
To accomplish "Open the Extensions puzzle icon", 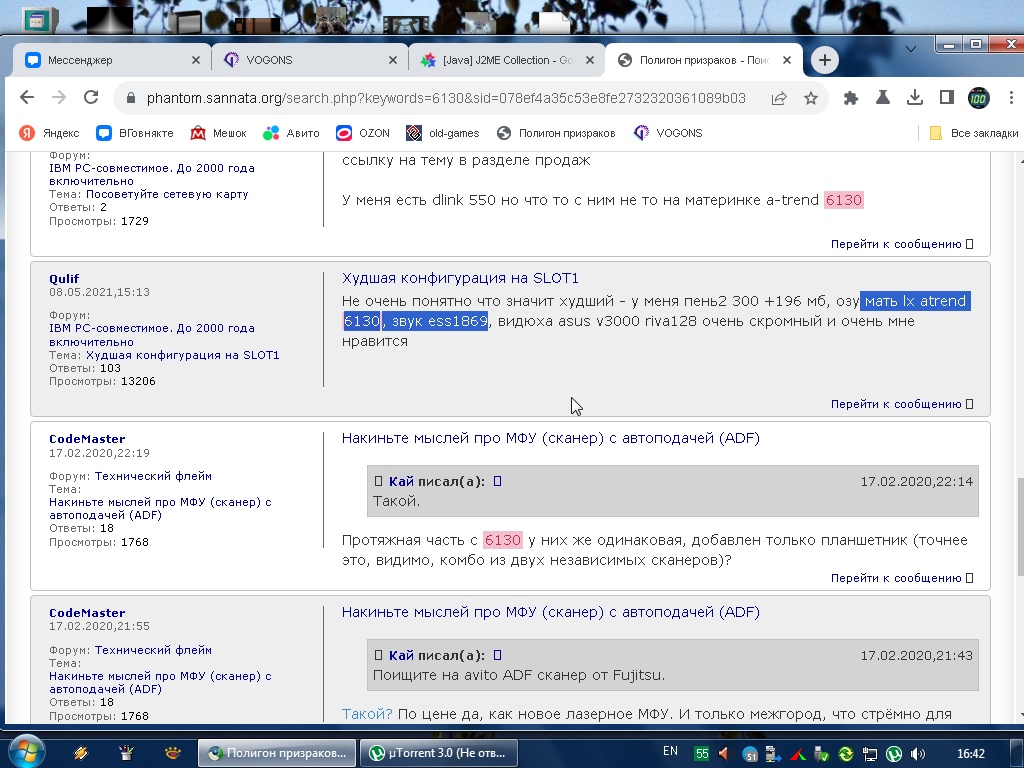I will [850, 98].
